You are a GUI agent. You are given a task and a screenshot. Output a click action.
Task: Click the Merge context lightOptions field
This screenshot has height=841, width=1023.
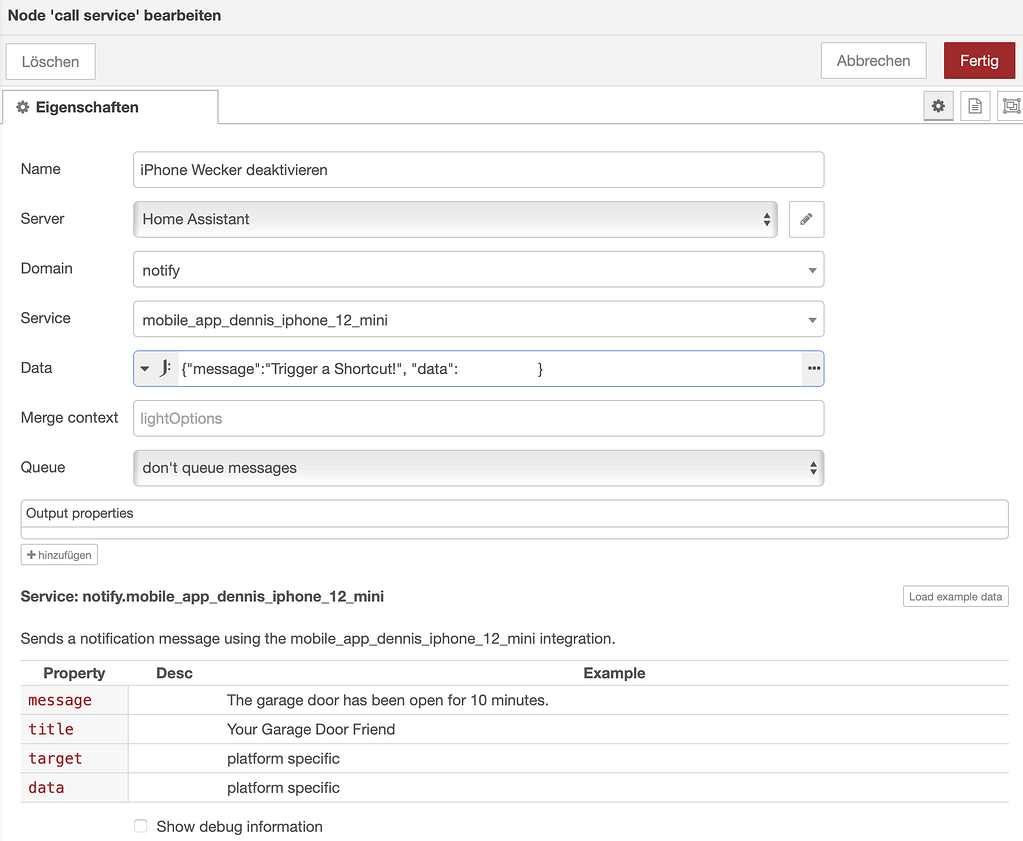[477, 417]
